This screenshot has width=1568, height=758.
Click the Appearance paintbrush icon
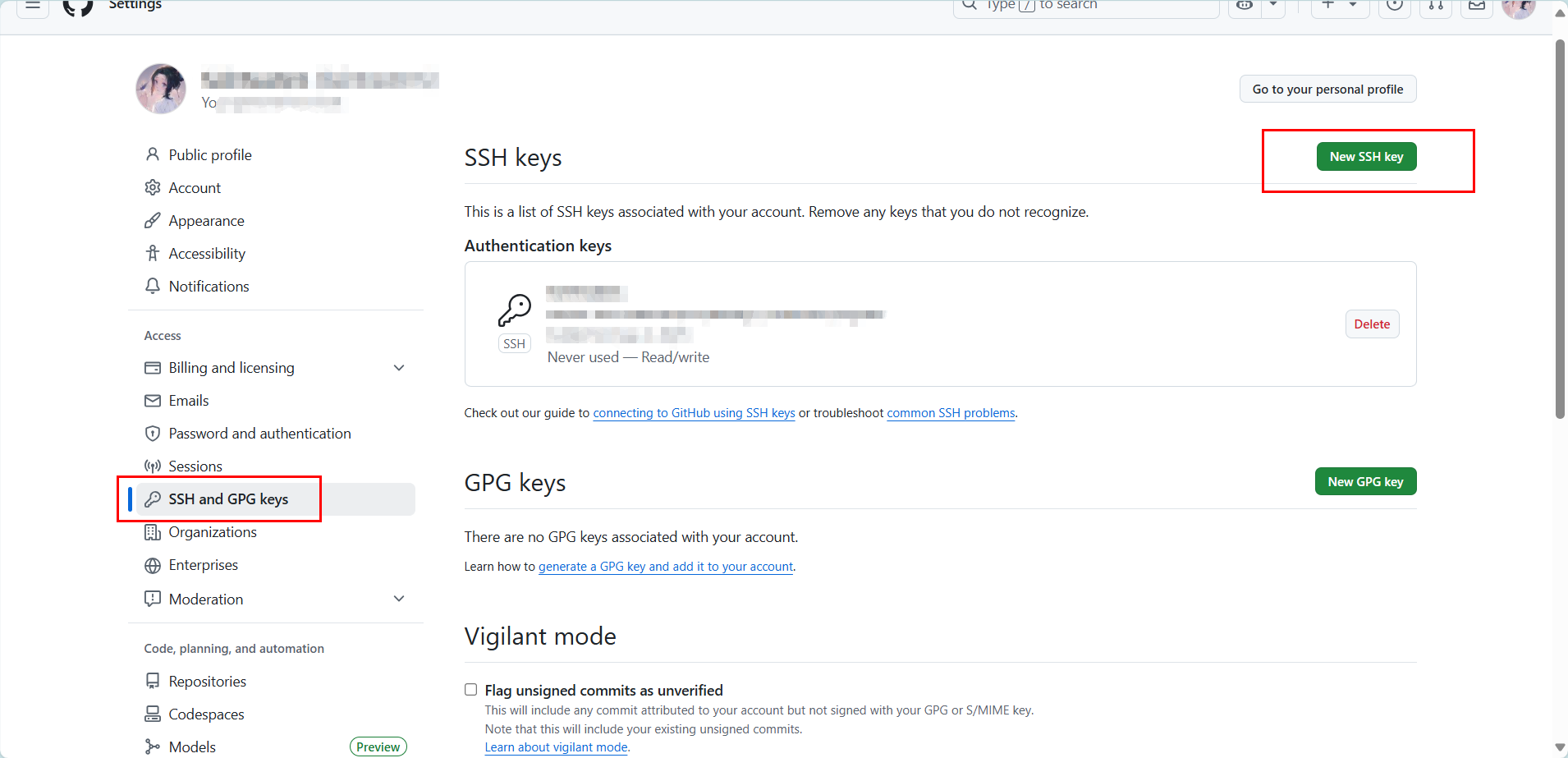pos(153,221)
